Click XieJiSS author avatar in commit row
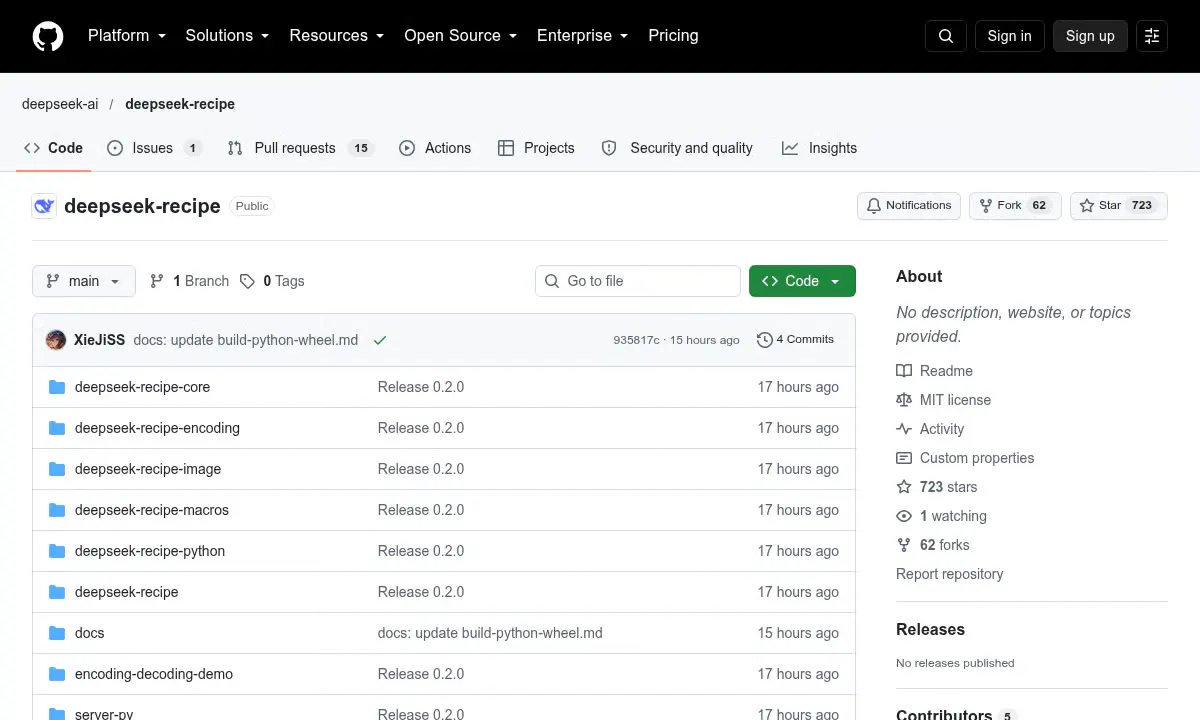Screen dimensions: 1200x720 click(56, 340)
